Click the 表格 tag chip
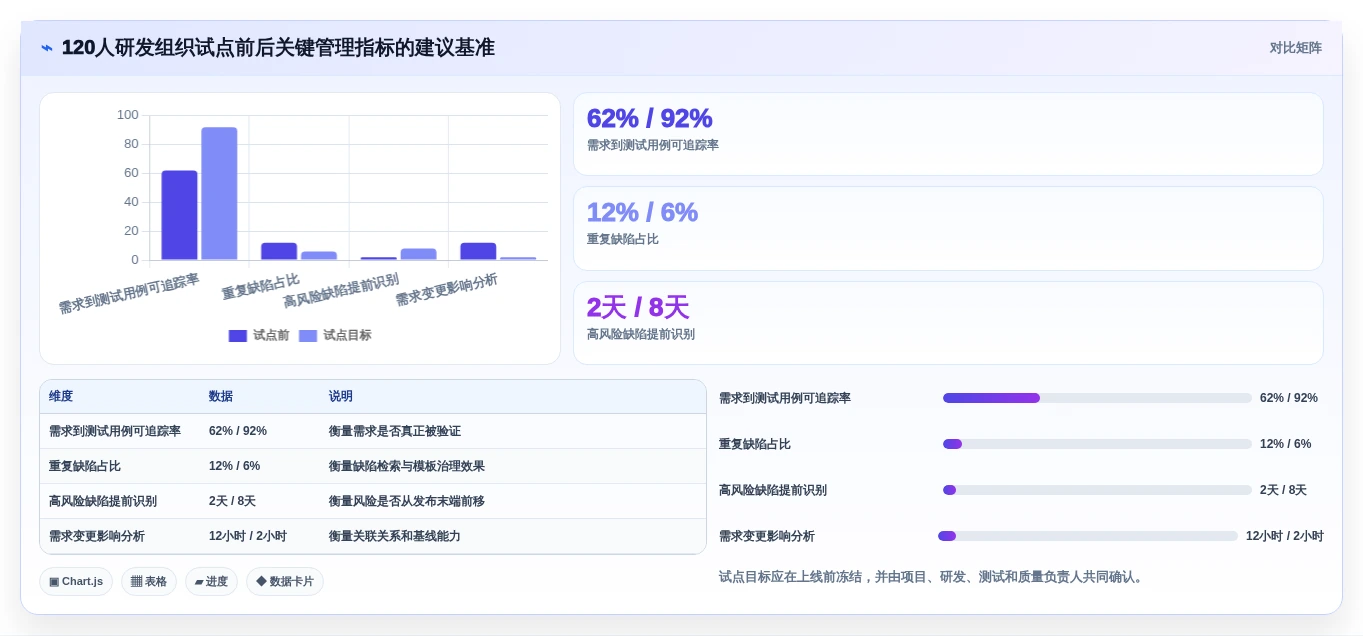 coord(149,581)
